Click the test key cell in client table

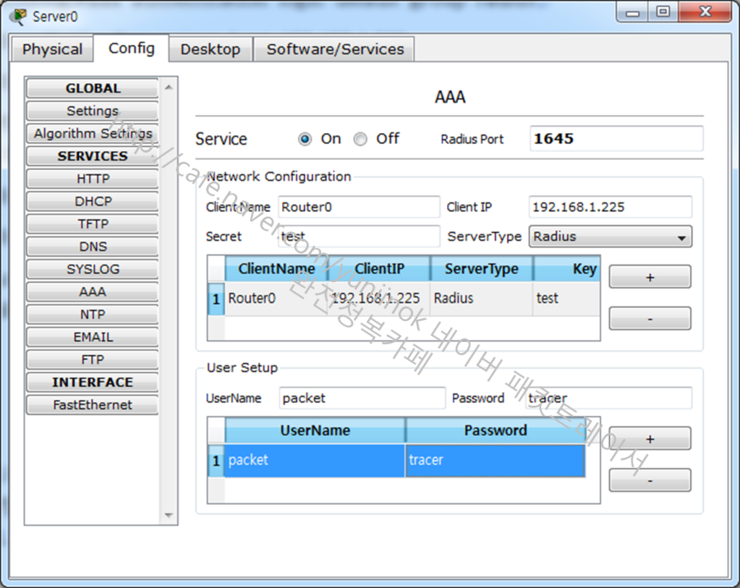point(567,298)
